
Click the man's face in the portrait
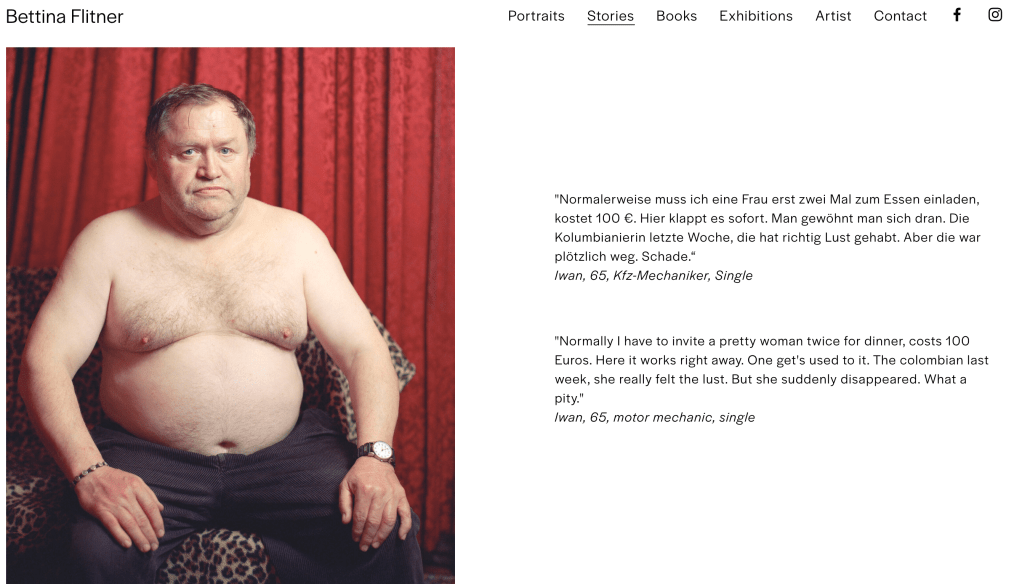point(203,158)
